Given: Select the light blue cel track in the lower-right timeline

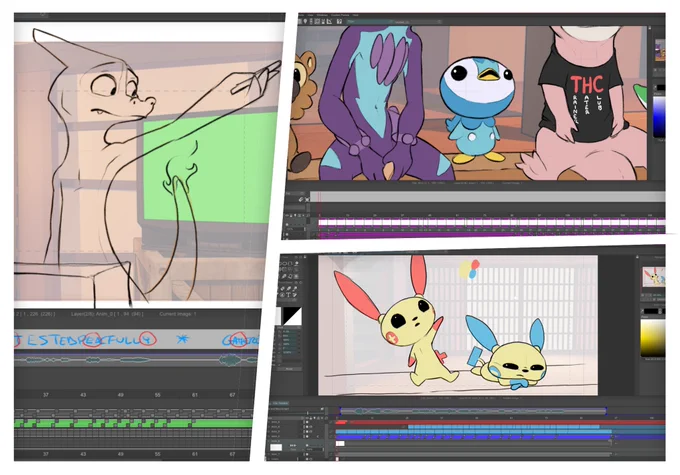Looking at the screenshot, I should pos(473,432).
